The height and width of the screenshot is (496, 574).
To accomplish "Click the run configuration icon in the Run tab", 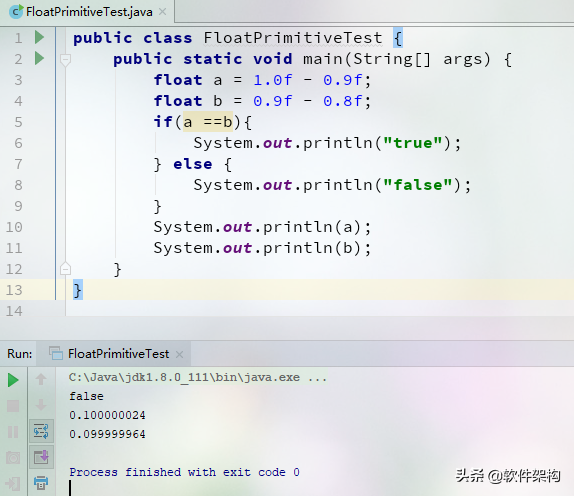I will point(56,354).
